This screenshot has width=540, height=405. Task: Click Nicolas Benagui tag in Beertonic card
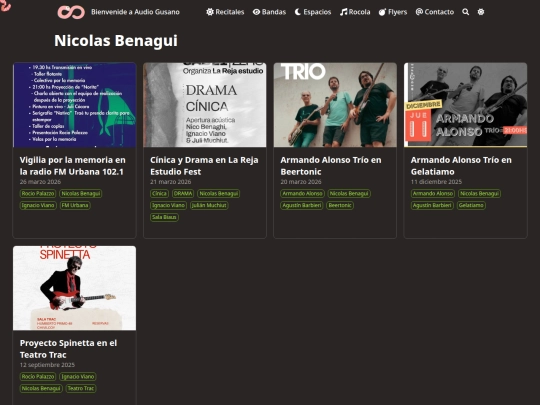point(349,194)
